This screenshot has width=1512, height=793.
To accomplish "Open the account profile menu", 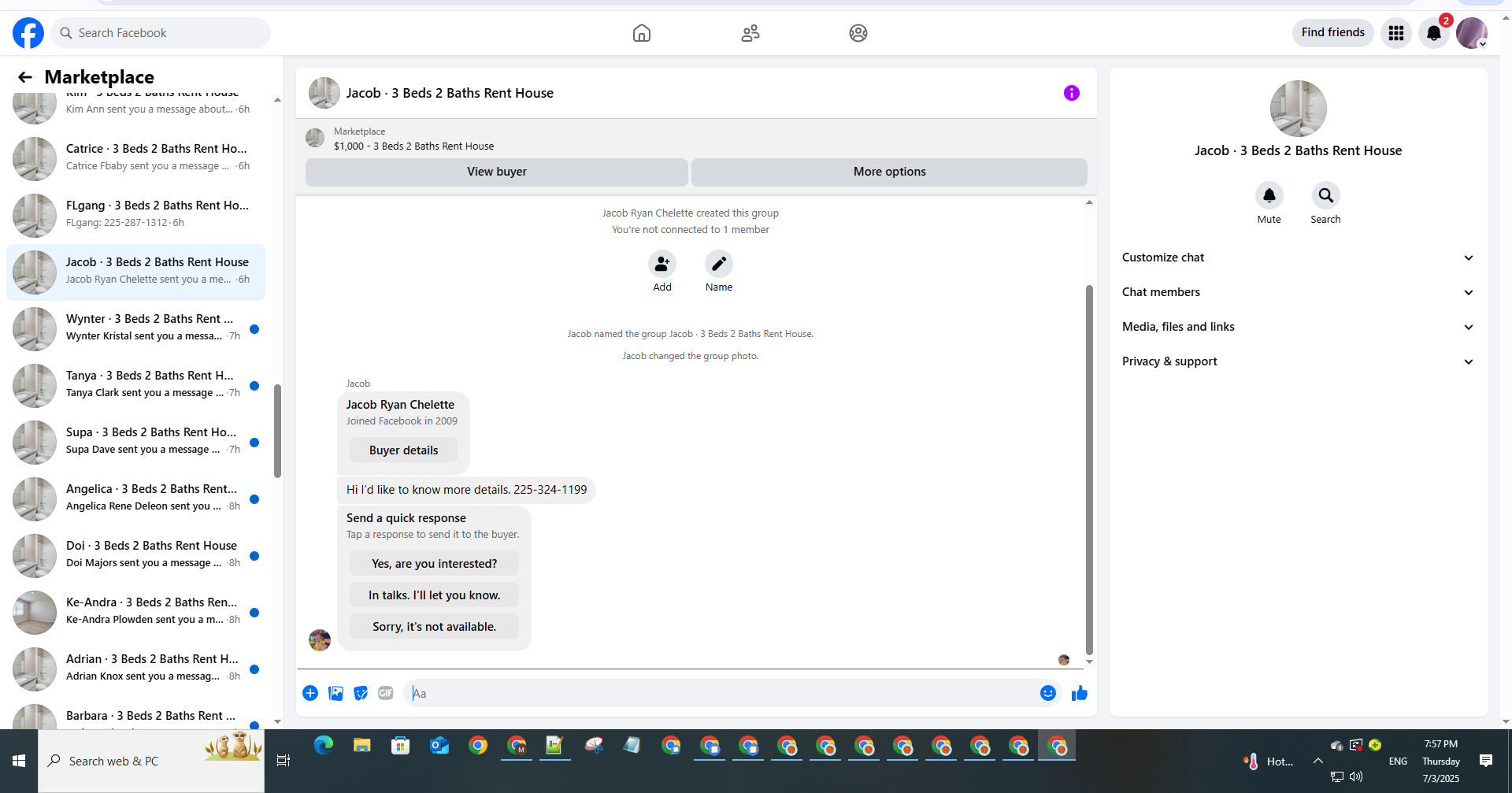I will 1472,33.
